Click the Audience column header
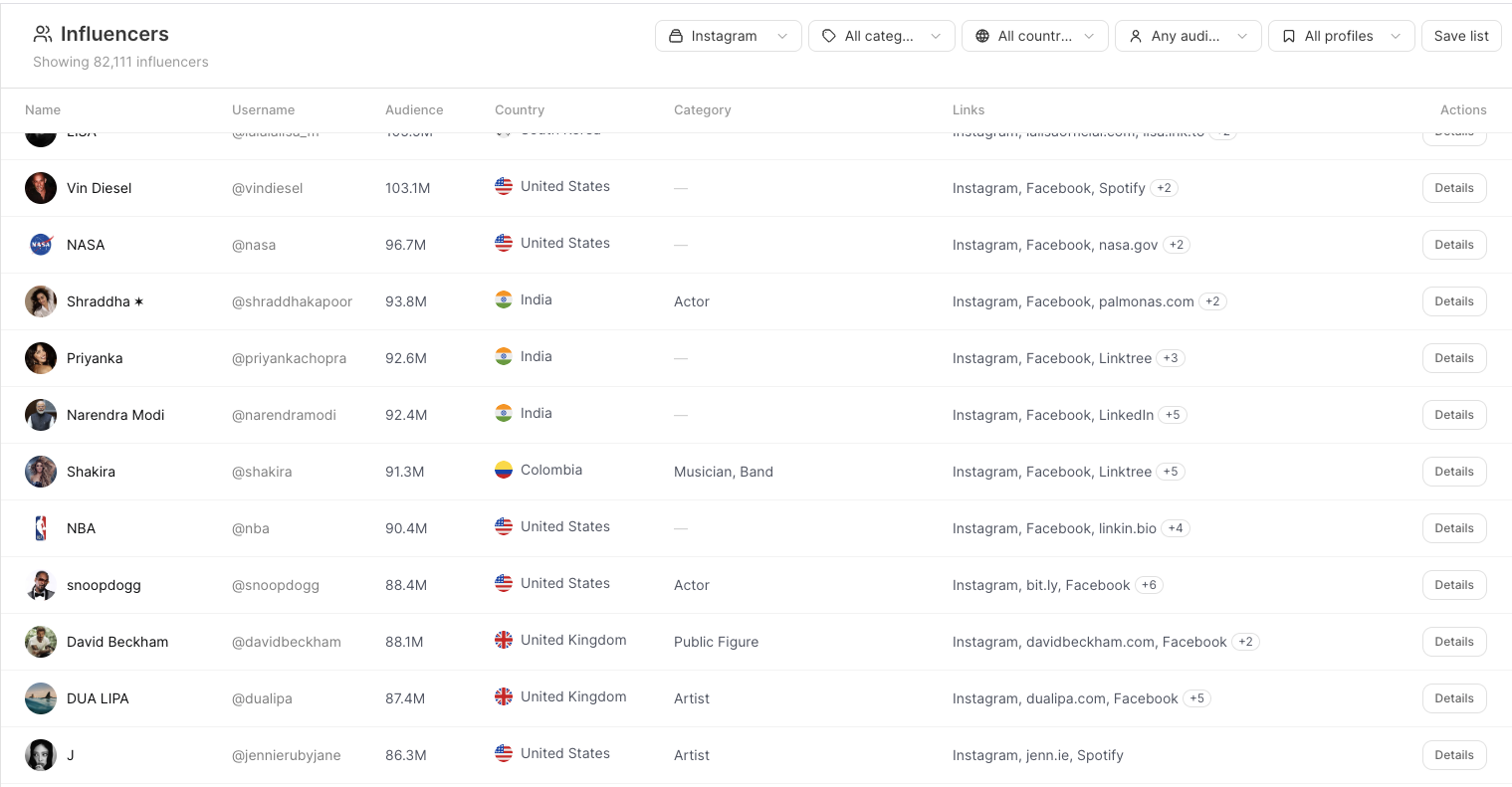The width and height of the screenshot is (1512, 787). 414,110
